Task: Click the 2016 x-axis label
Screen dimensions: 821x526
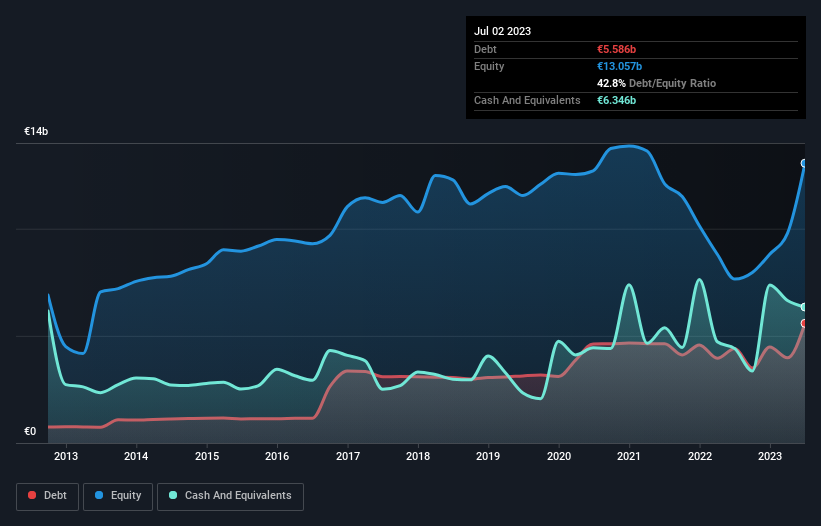Action: pos(277,456)
